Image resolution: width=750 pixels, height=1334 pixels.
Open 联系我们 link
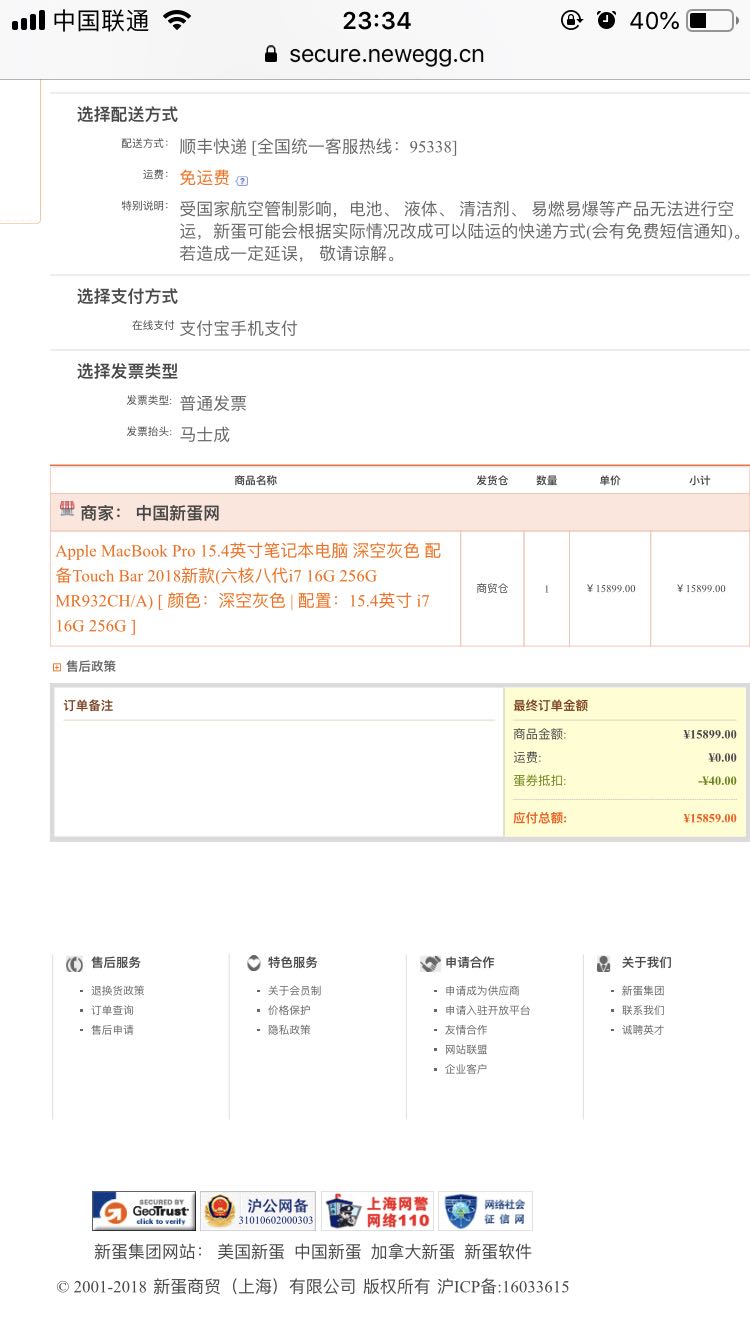[643, 1010]
